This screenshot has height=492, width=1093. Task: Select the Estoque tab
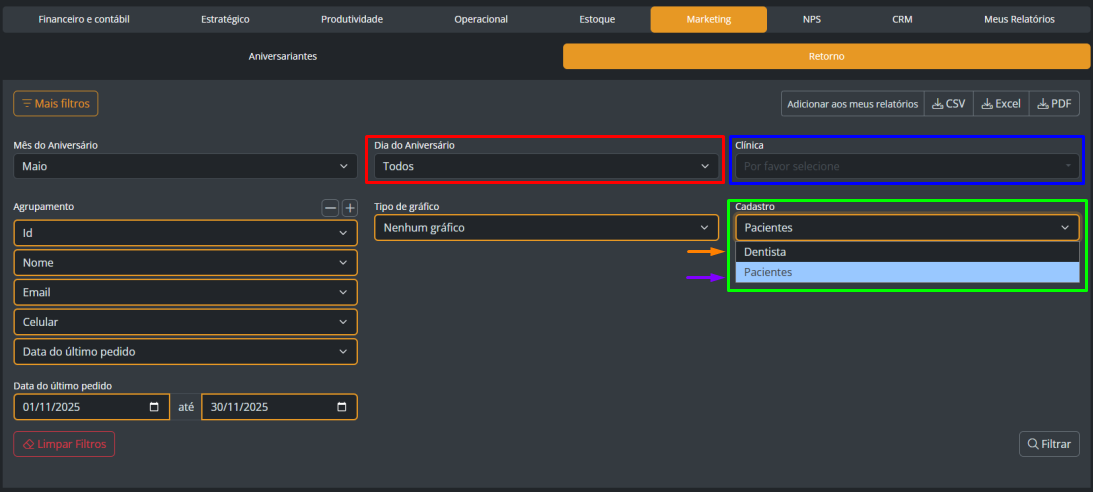[597, 20]
